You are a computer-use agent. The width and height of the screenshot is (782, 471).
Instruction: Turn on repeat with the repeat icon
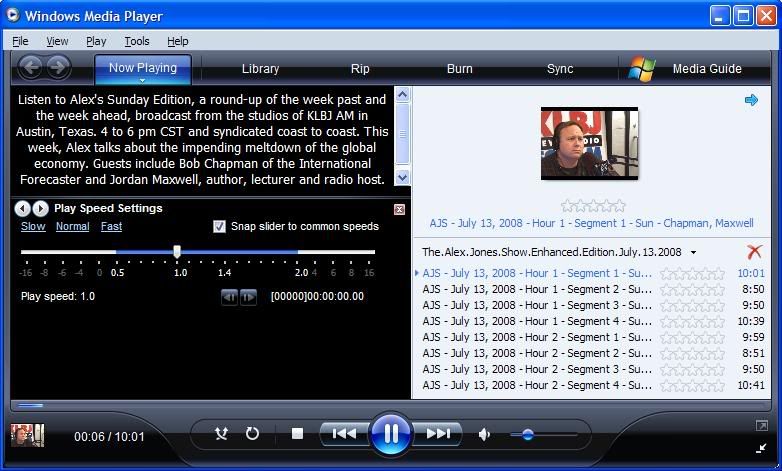(x=252, y=434)
